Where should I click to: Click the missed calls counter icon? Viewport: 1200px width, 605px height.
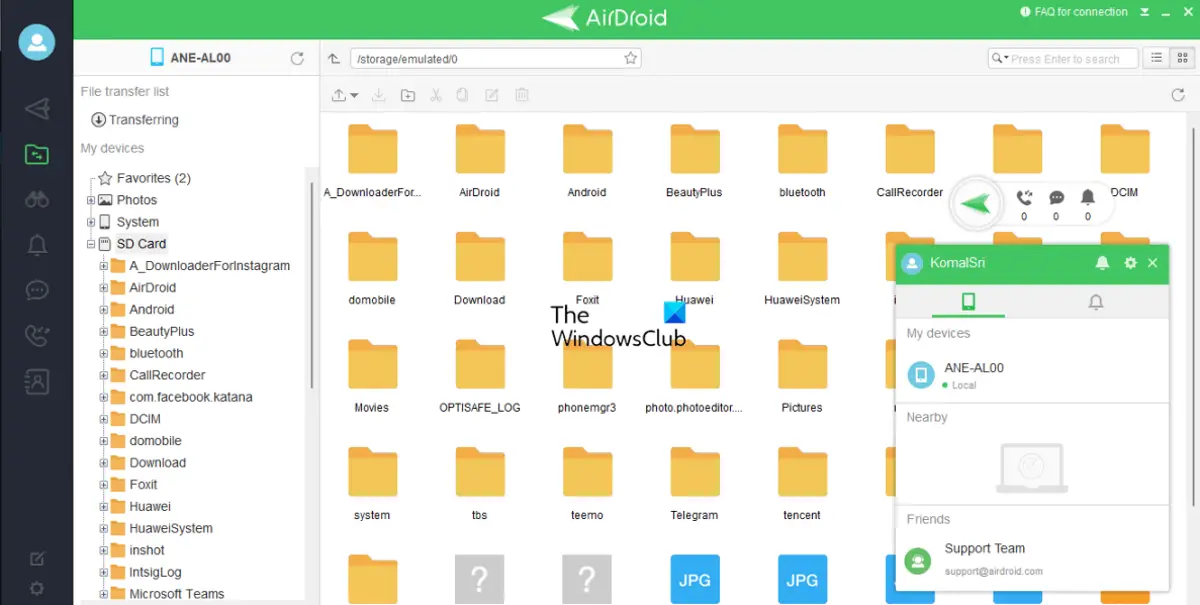(1024, 198)
